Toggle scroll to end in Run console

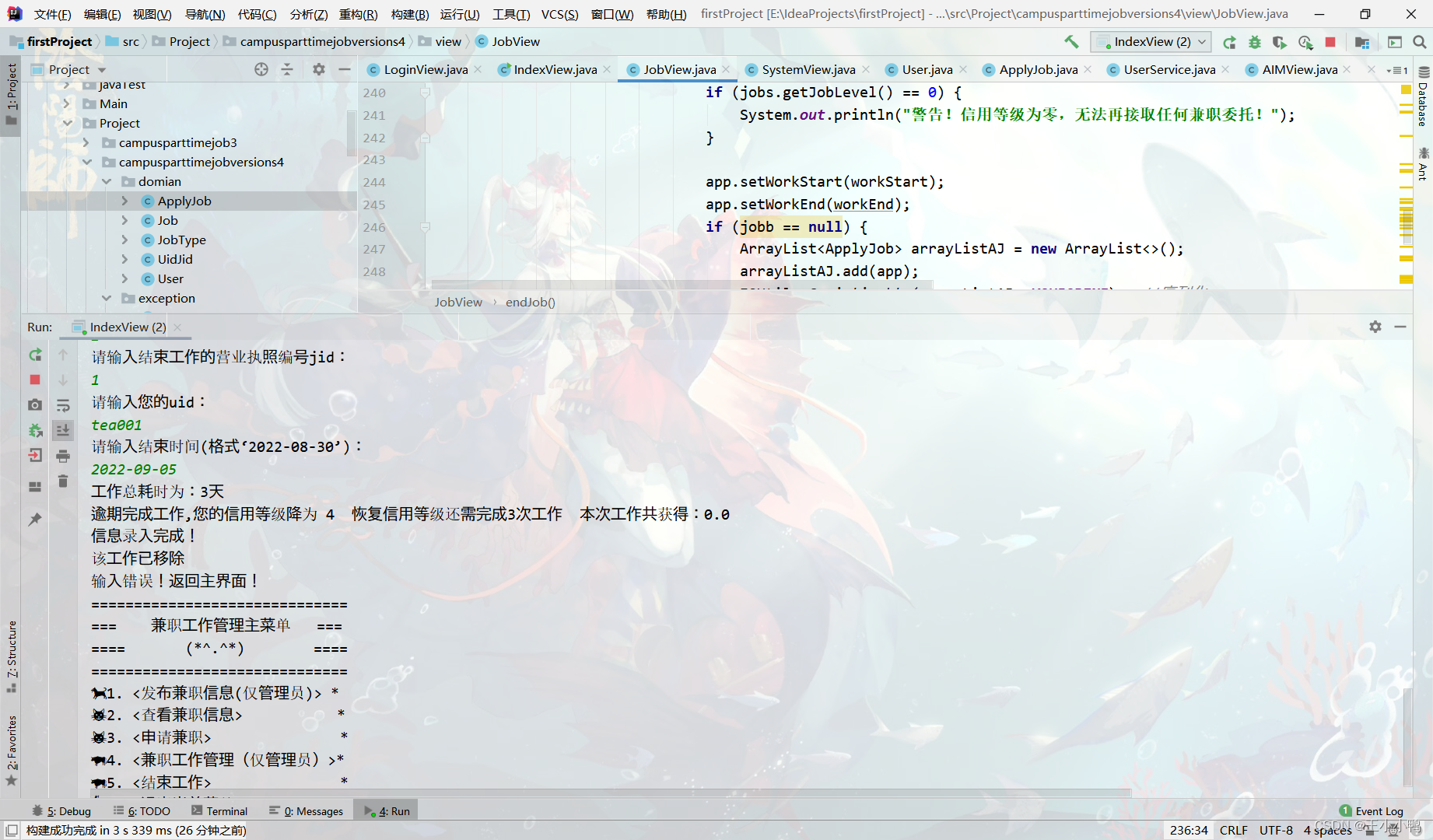63,430
